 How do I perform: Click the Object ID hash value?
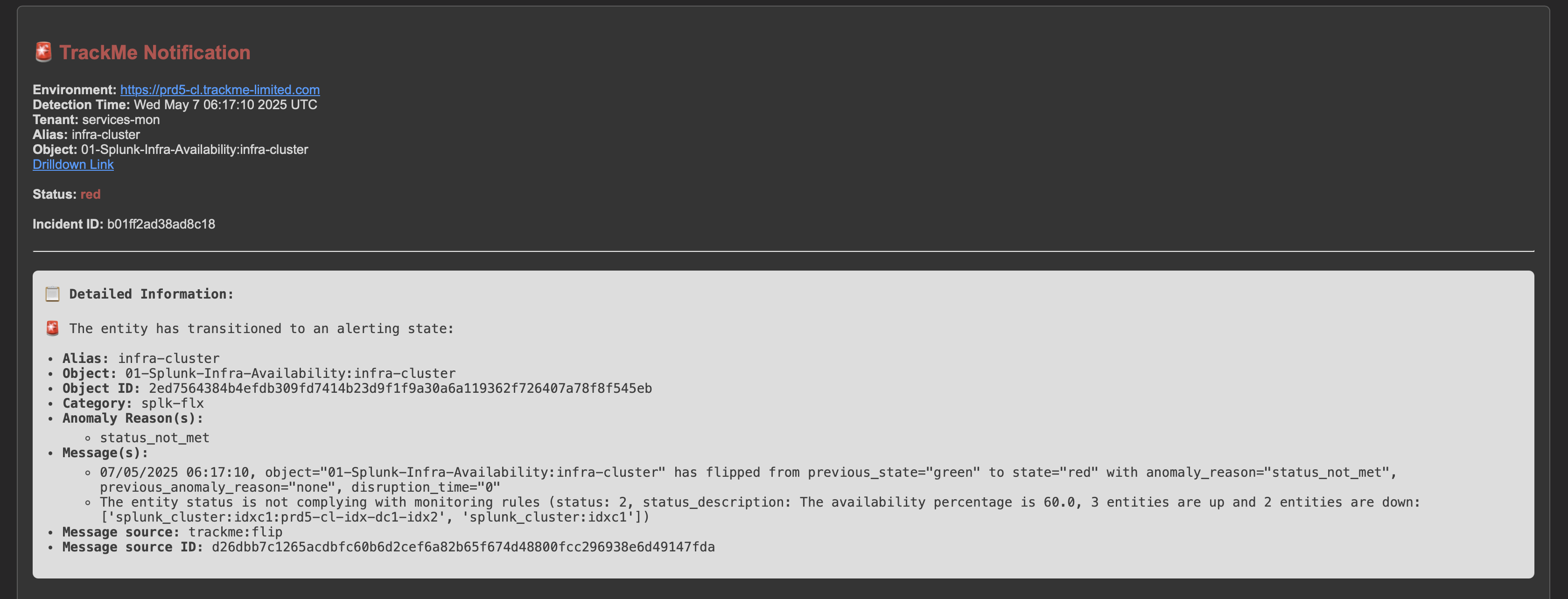(x=400, y=389)
